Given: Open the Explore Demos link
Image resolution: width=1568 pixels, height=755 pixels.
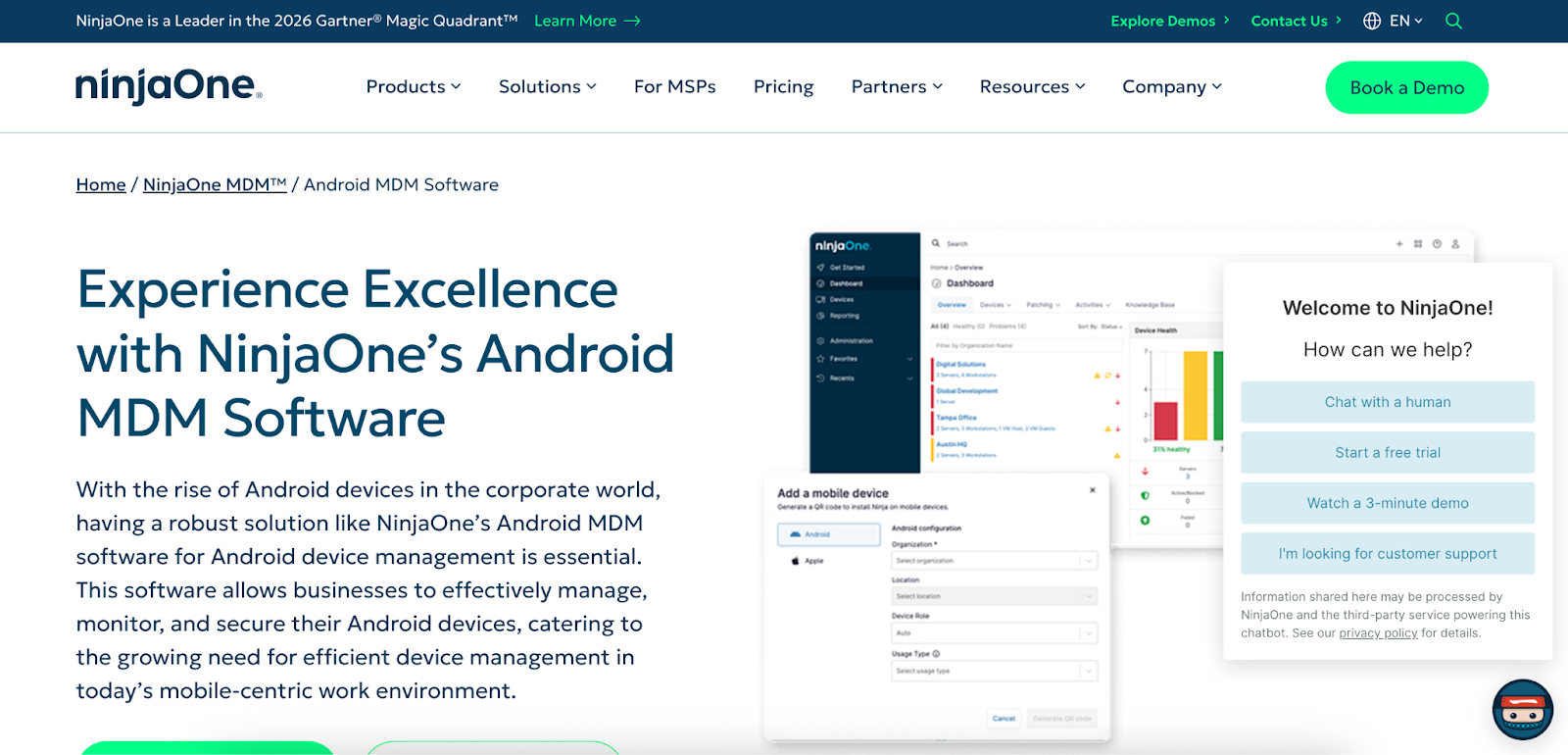Looking at the screenshot, I should (1170, 21).
